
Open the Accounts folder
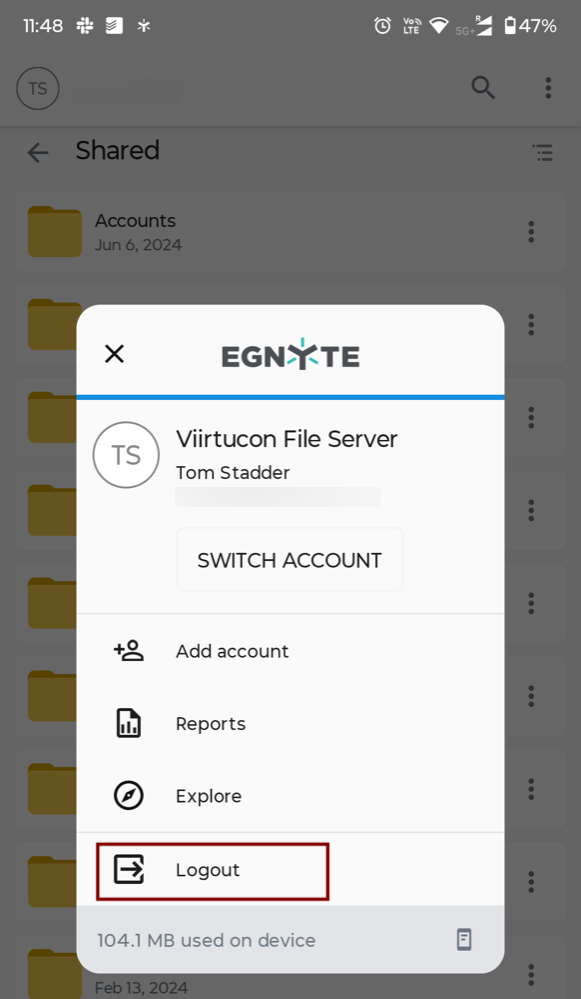point(290,233)
